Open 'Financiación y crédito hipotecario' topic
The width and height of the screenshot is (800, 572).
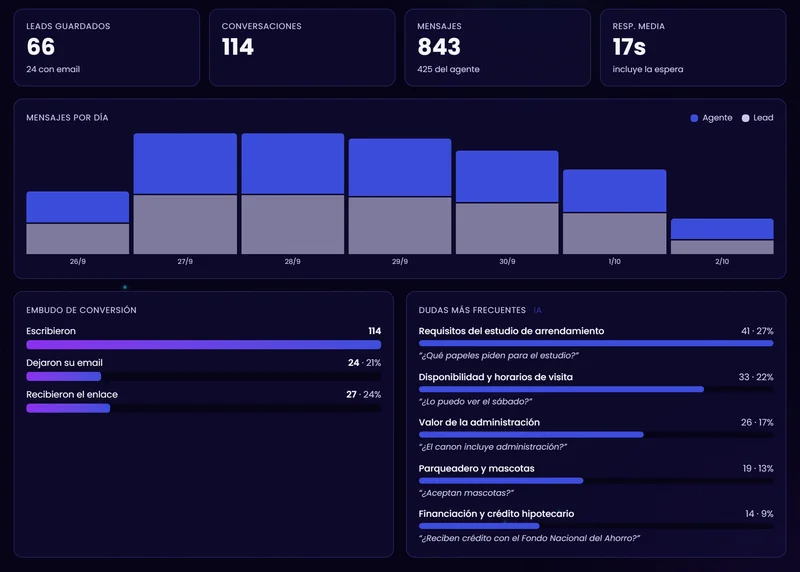coord(496,514)
